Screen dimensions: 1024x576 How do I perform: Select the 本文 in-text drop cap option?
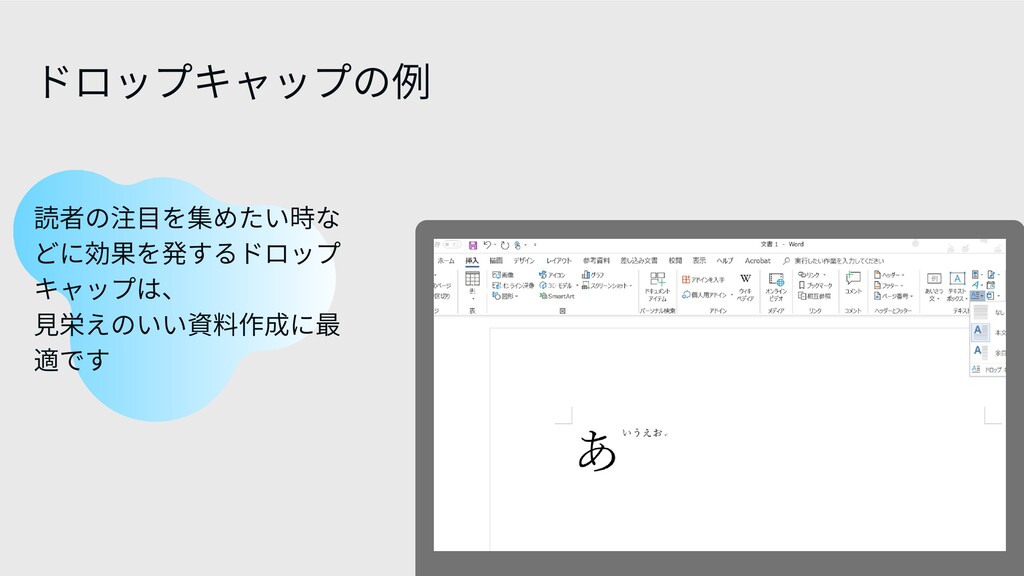[x=988, y=332]
